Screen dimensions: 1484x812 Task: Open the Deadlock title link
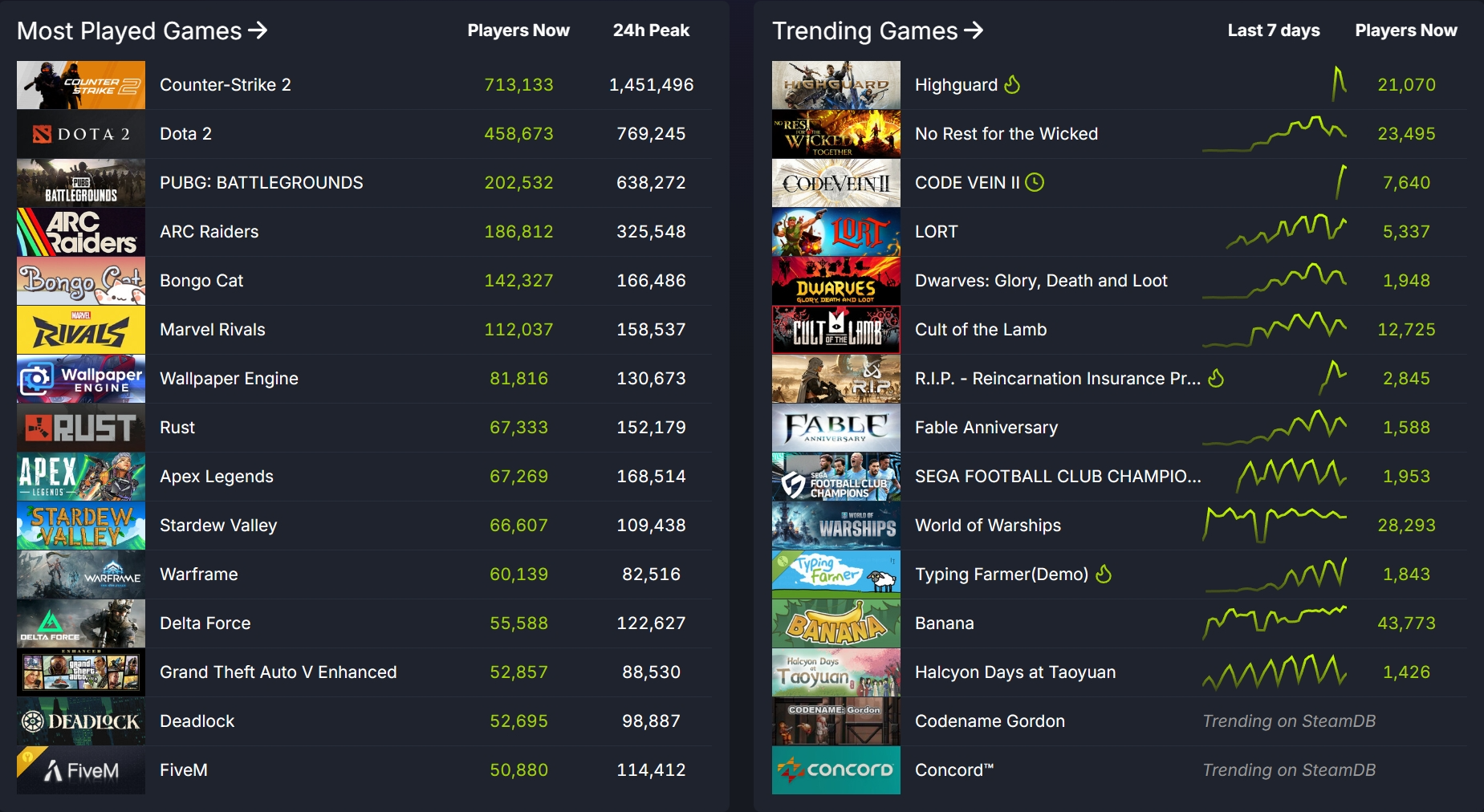[197, 721]
